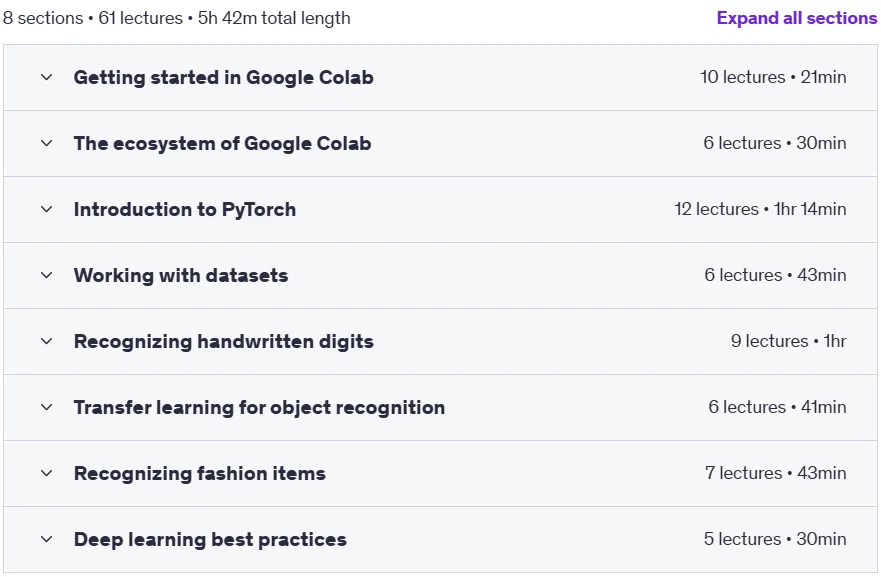Open the Introduction to PyTorch section title
Viewport: 881px width, 577px height.
pyautogui.click(x=185, y=210)
